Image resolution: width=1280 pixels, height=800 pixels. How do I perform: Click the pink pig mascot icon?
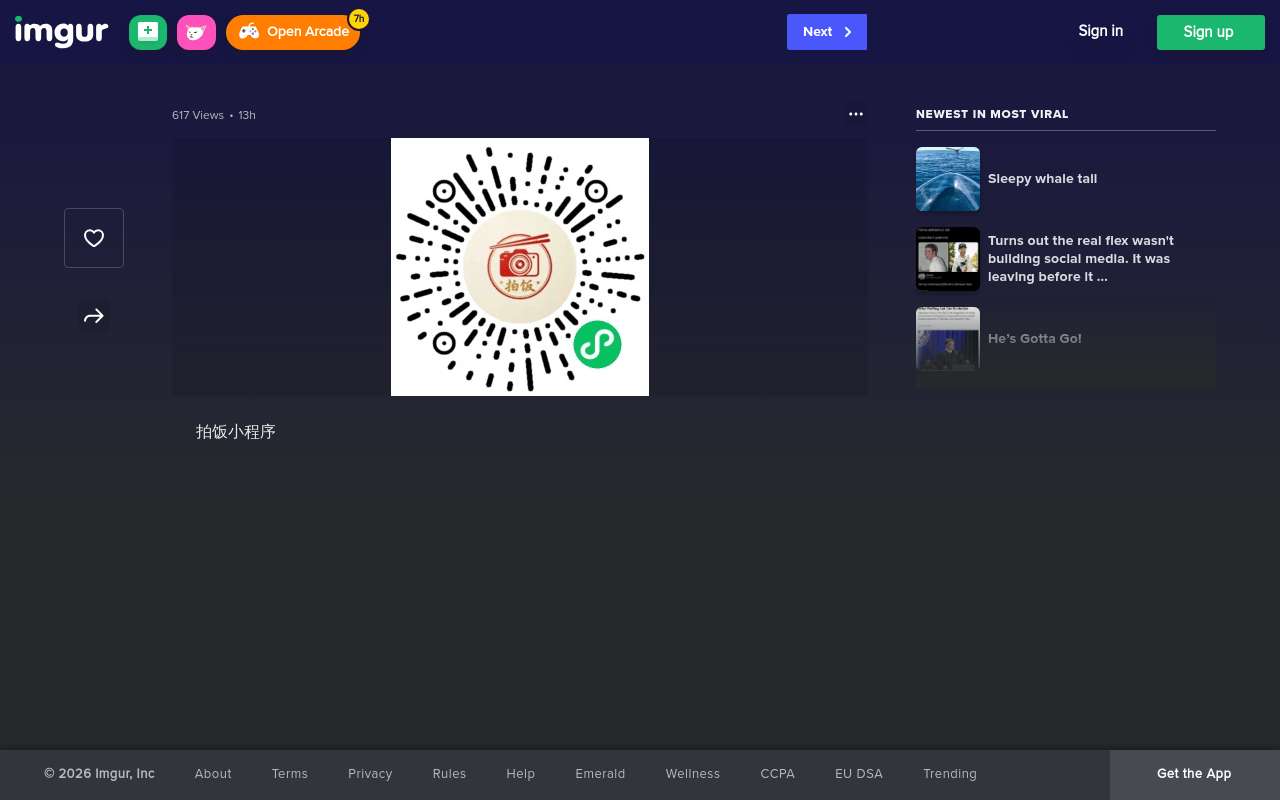pyautogui.click(x=196, y=32)
